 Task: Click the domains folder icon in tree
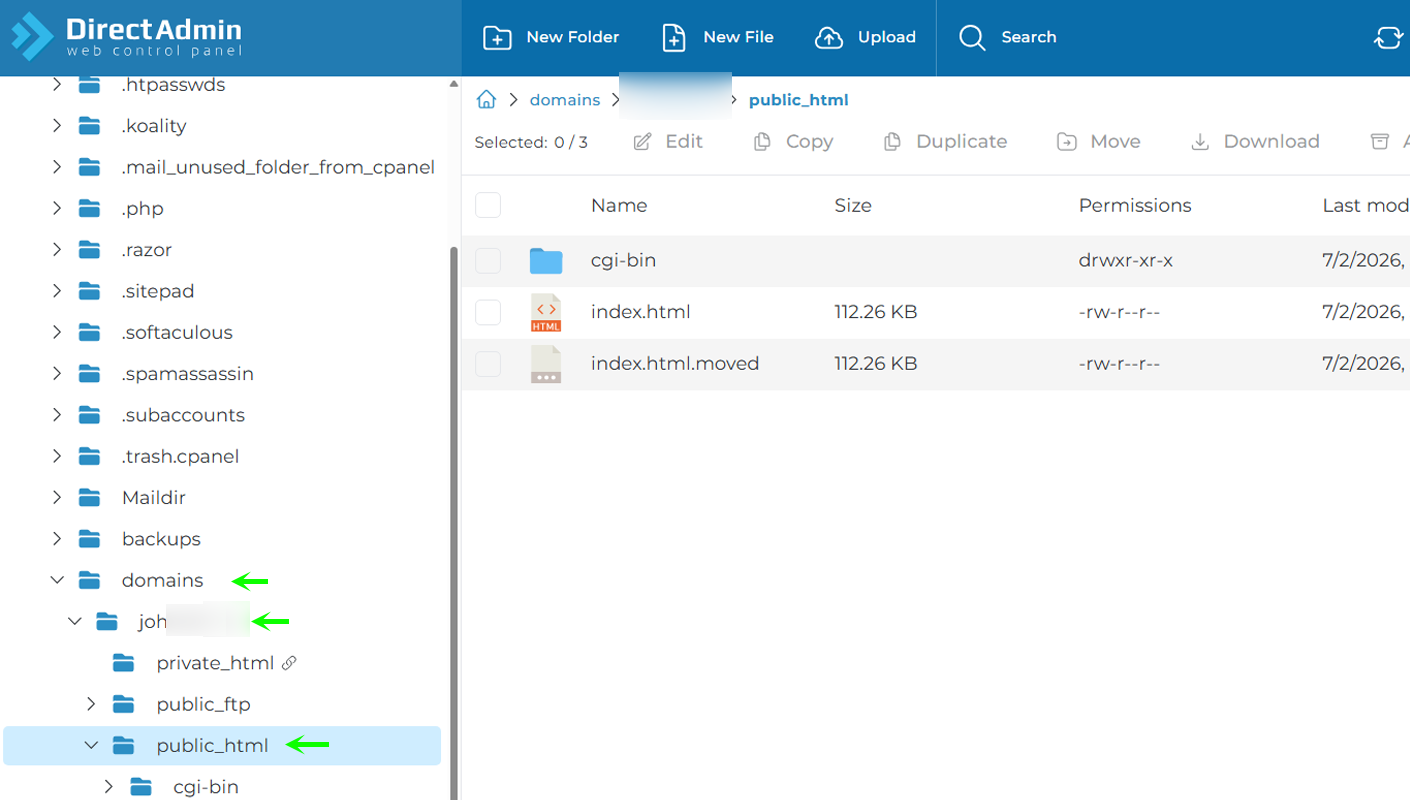tap(90, 580)
